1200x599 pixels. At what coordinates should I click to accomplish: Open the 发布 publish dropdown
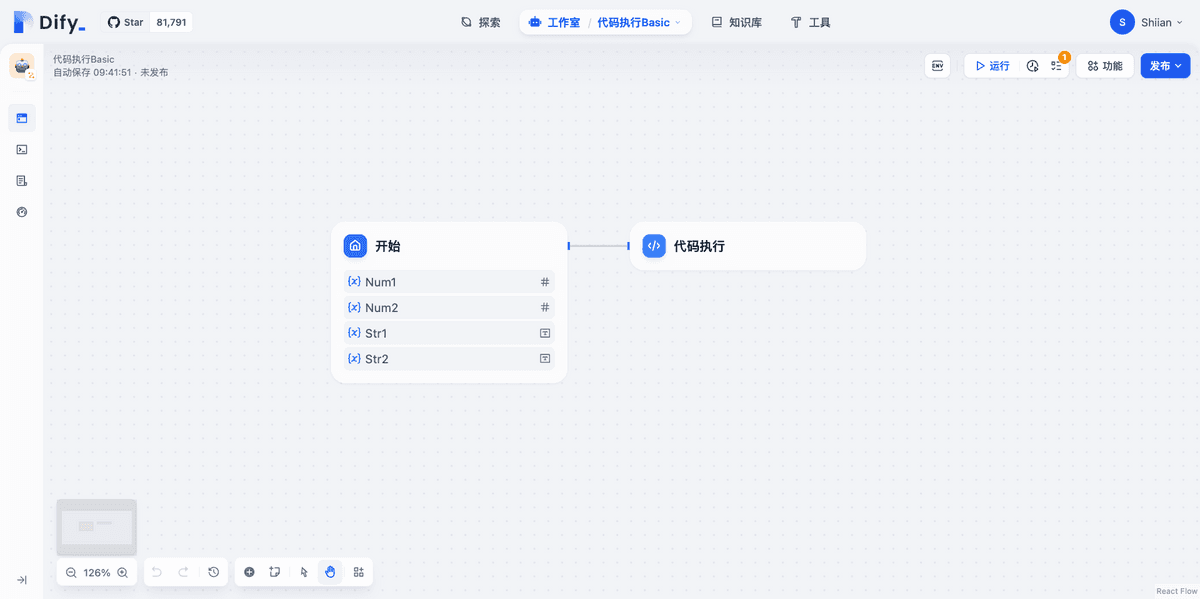tap(1165, 66)
